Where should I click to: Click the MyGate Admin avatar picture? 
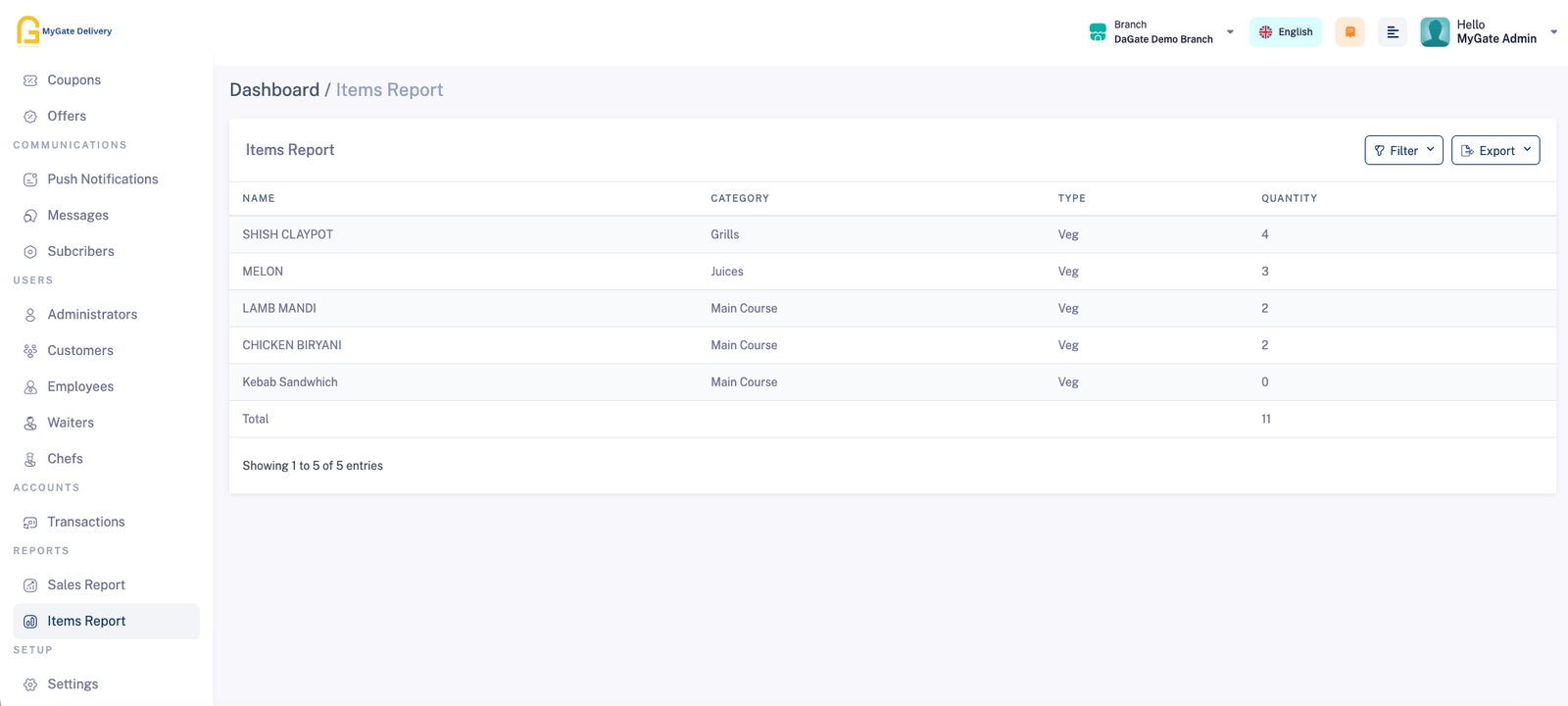click(x=1435, y=32)
